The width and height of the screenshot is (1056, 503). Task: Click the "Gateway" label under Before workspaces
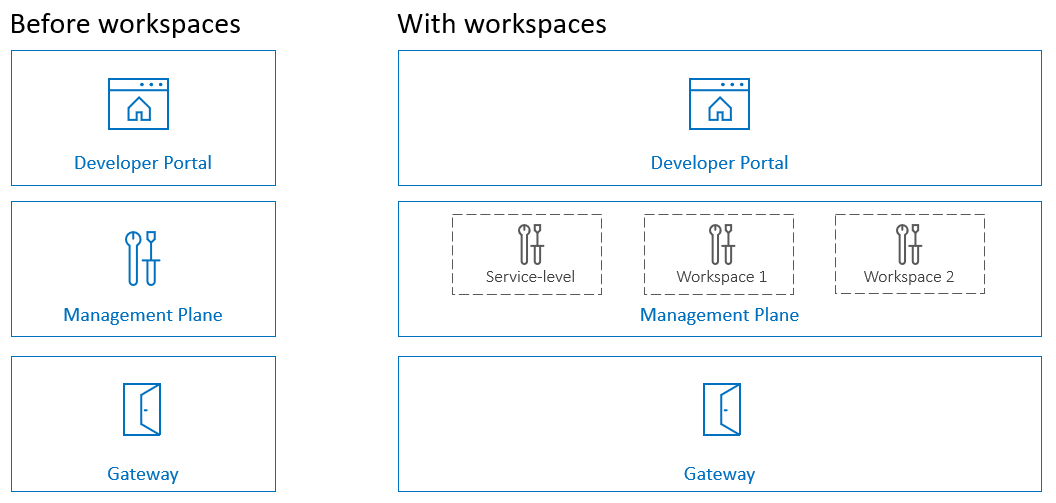coord(143,474)
